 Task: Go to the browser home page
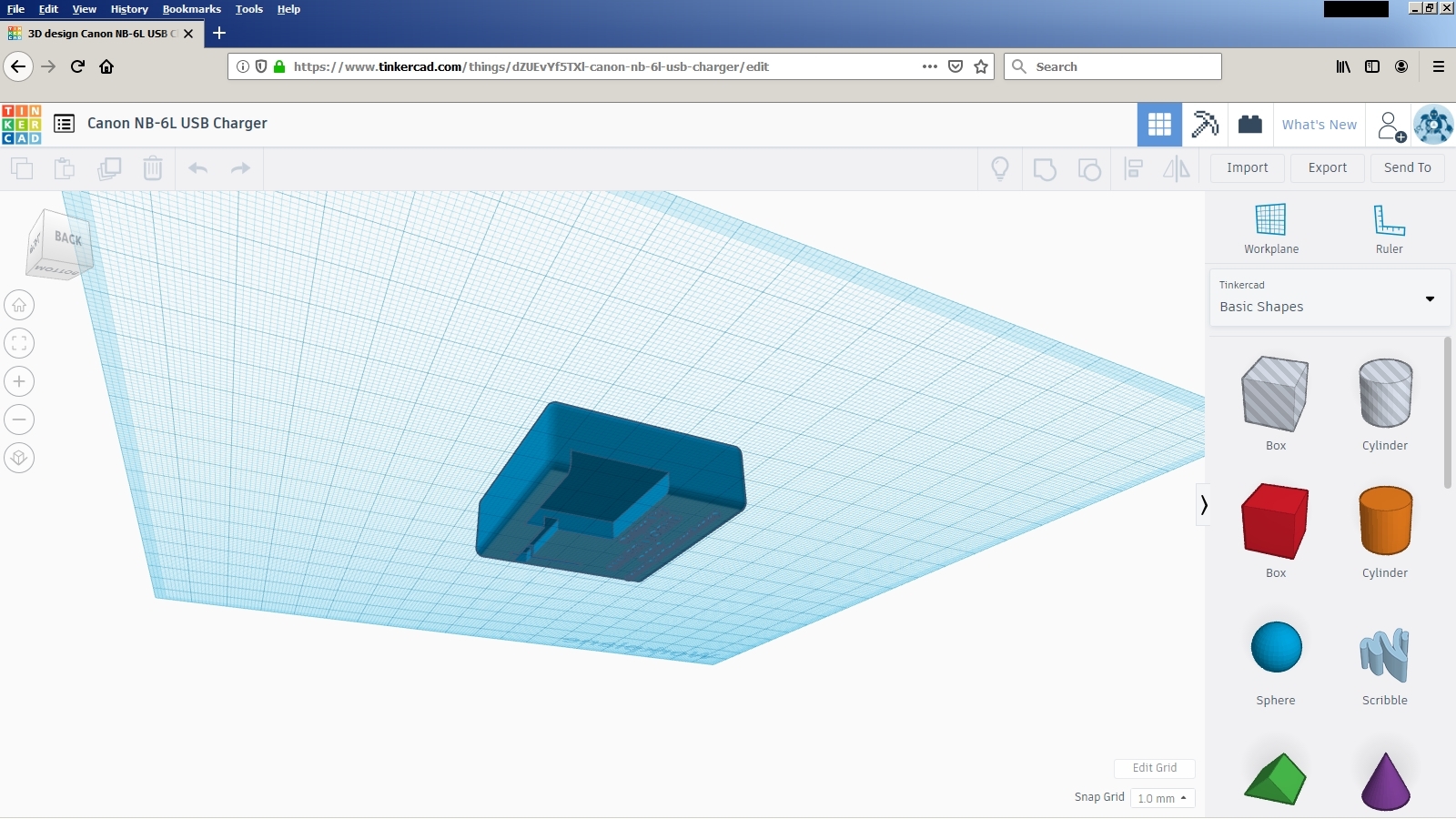tap(106, 66)
